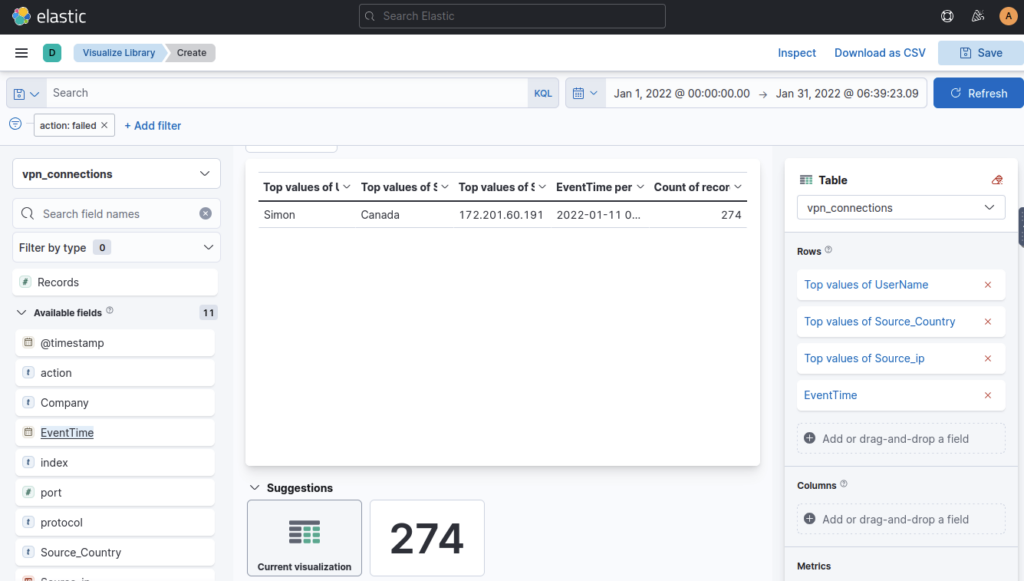The image size is (1024, 581).
Task: Open the EventTime per column menu
Action: click(x=640, y=187)
